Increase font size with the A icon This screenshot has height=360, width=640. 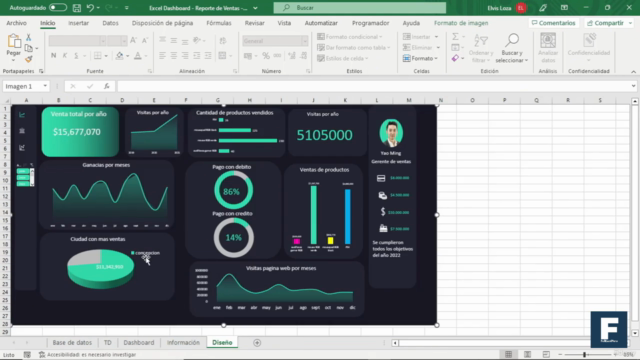tap(133, 40)
